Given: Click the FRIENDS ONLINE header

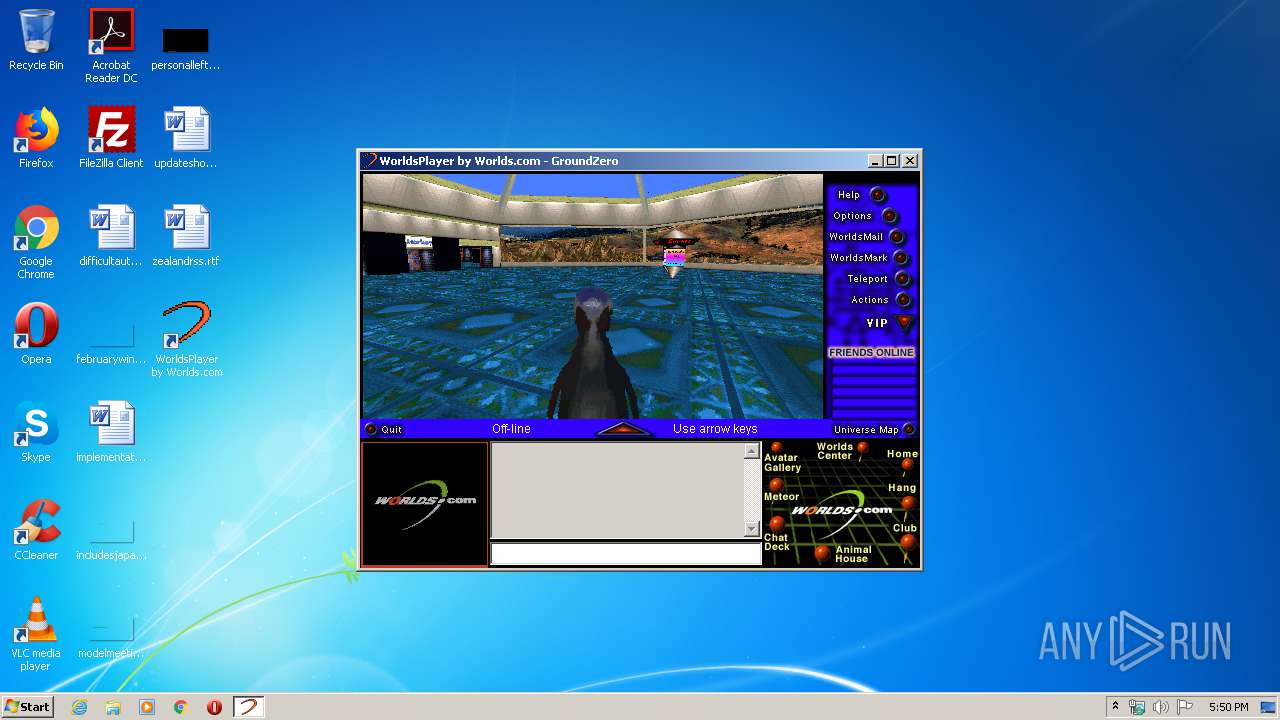Looking at the screenshot, I should [871, 352].
